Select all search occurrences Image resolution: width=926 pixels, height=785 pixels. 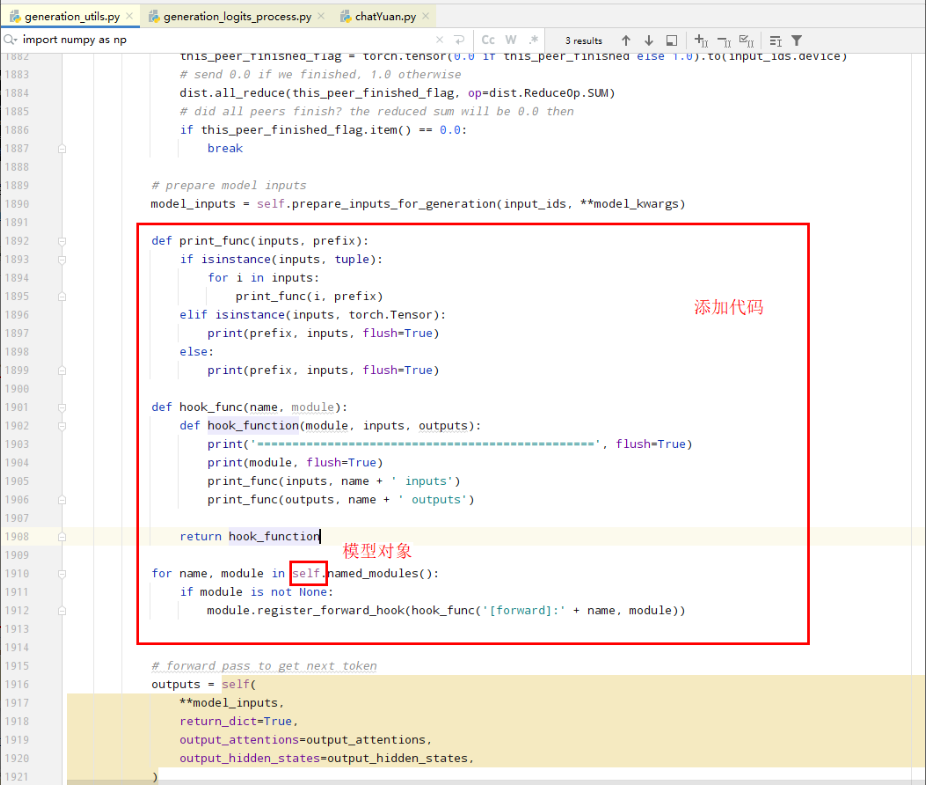coord(746,40)
